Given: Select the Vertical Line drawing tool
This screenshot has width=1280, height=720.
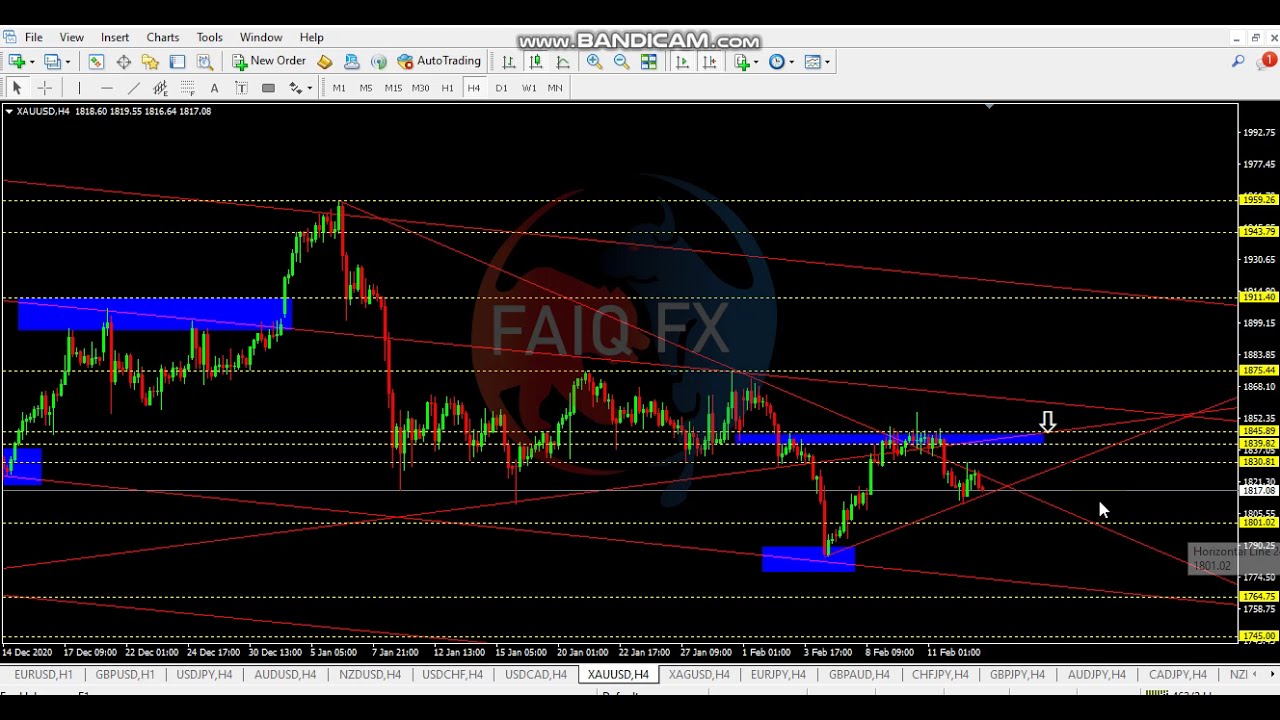Looking at the screenshot, I should (x=79, y=88).
